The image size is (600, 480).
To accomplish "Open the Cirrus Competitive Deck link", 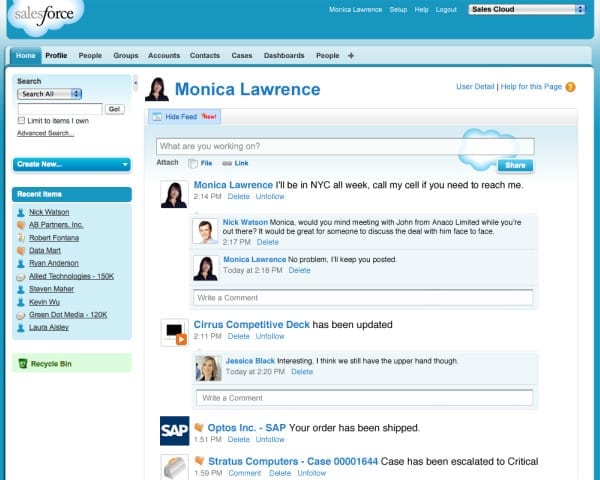I will click(251, 325).
